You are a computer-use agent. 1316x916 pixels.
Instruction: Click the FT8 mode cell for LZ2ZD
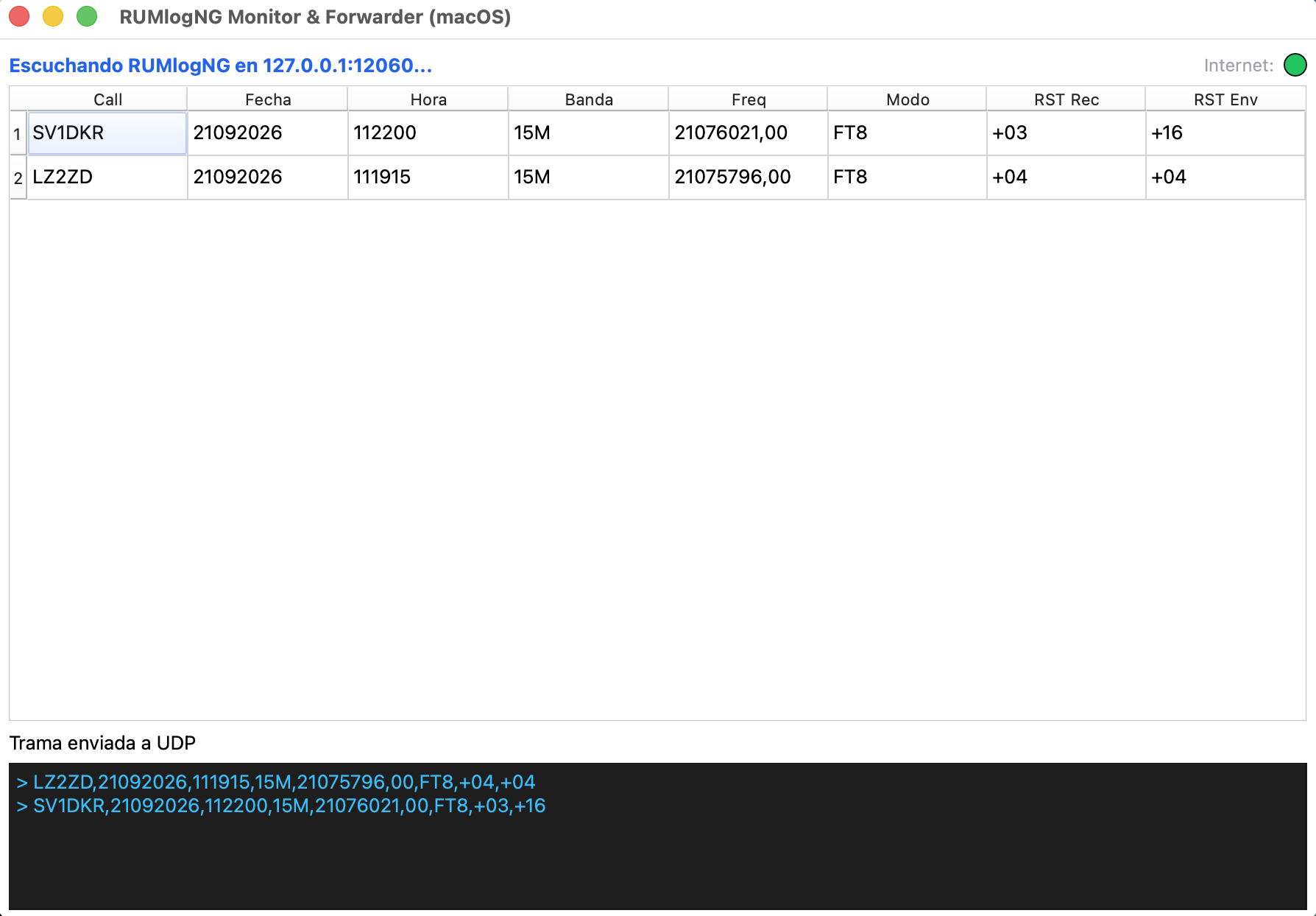pyautogui.click(x=908, y=177)
